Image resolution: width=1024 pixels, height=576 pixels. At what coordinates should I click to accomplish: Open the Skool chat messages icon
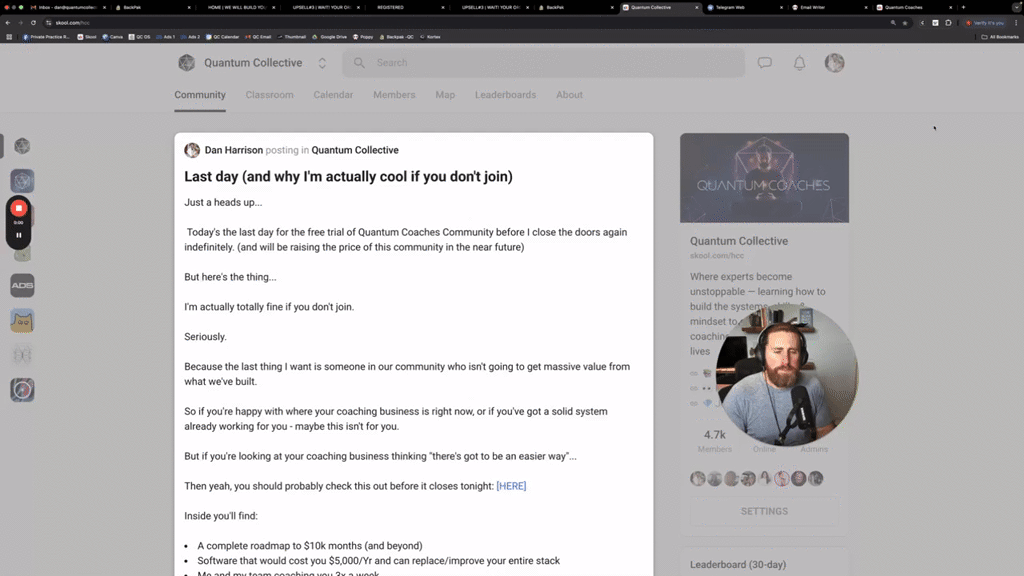click(x=764, y=63)
